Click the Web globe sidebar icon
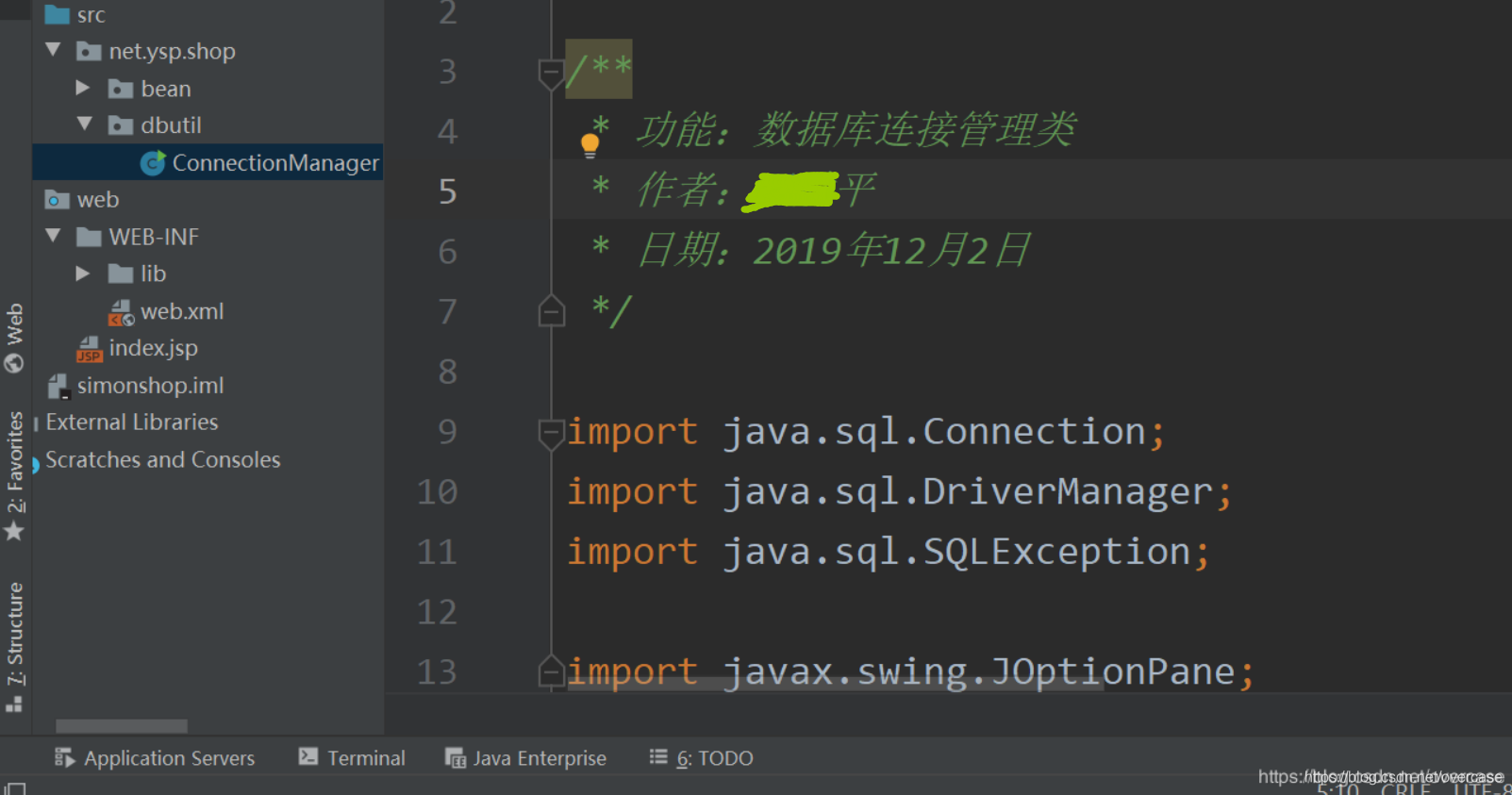 point(13,363)
